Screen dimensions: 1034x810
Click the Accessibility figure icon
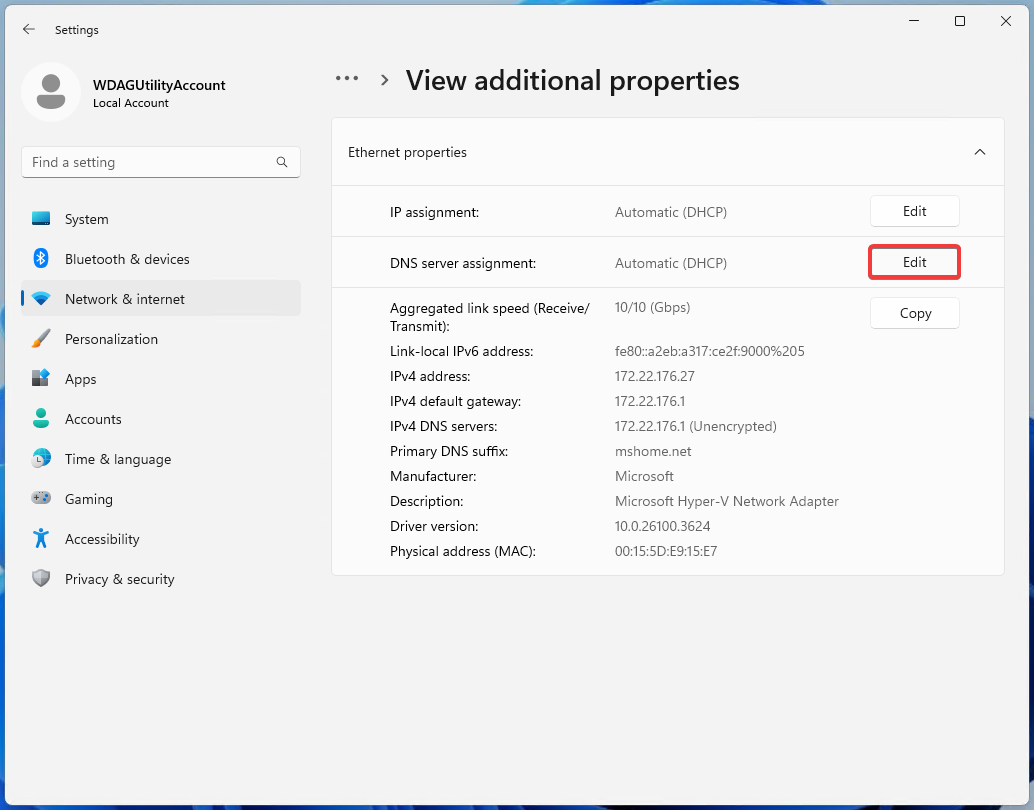41,539
